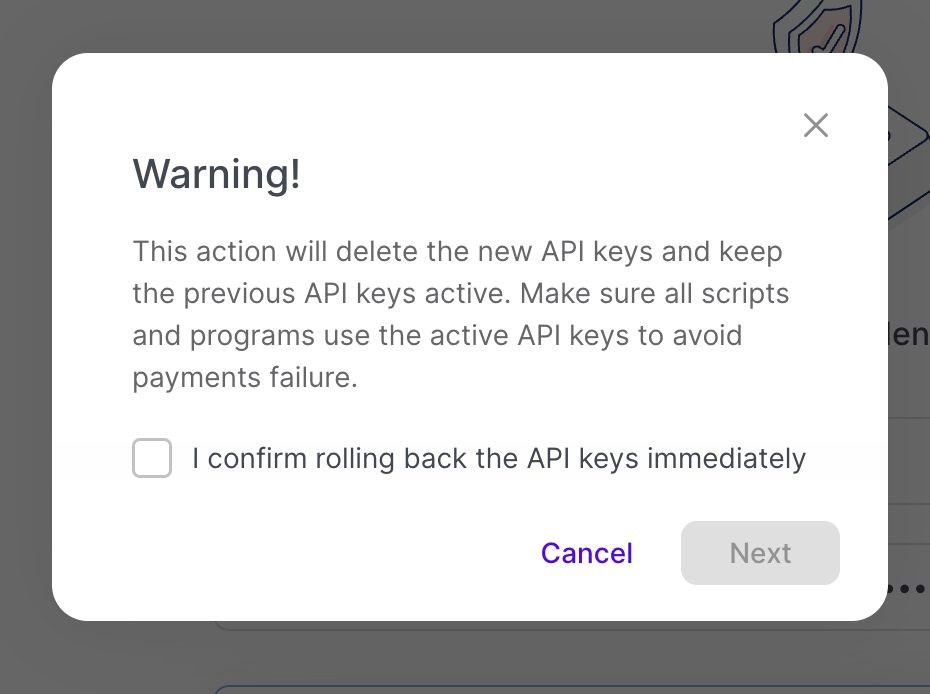This screenshot has height=694, width=930.
Task: Tick the confirm rolling back checkbox
Action: (152, 459)
